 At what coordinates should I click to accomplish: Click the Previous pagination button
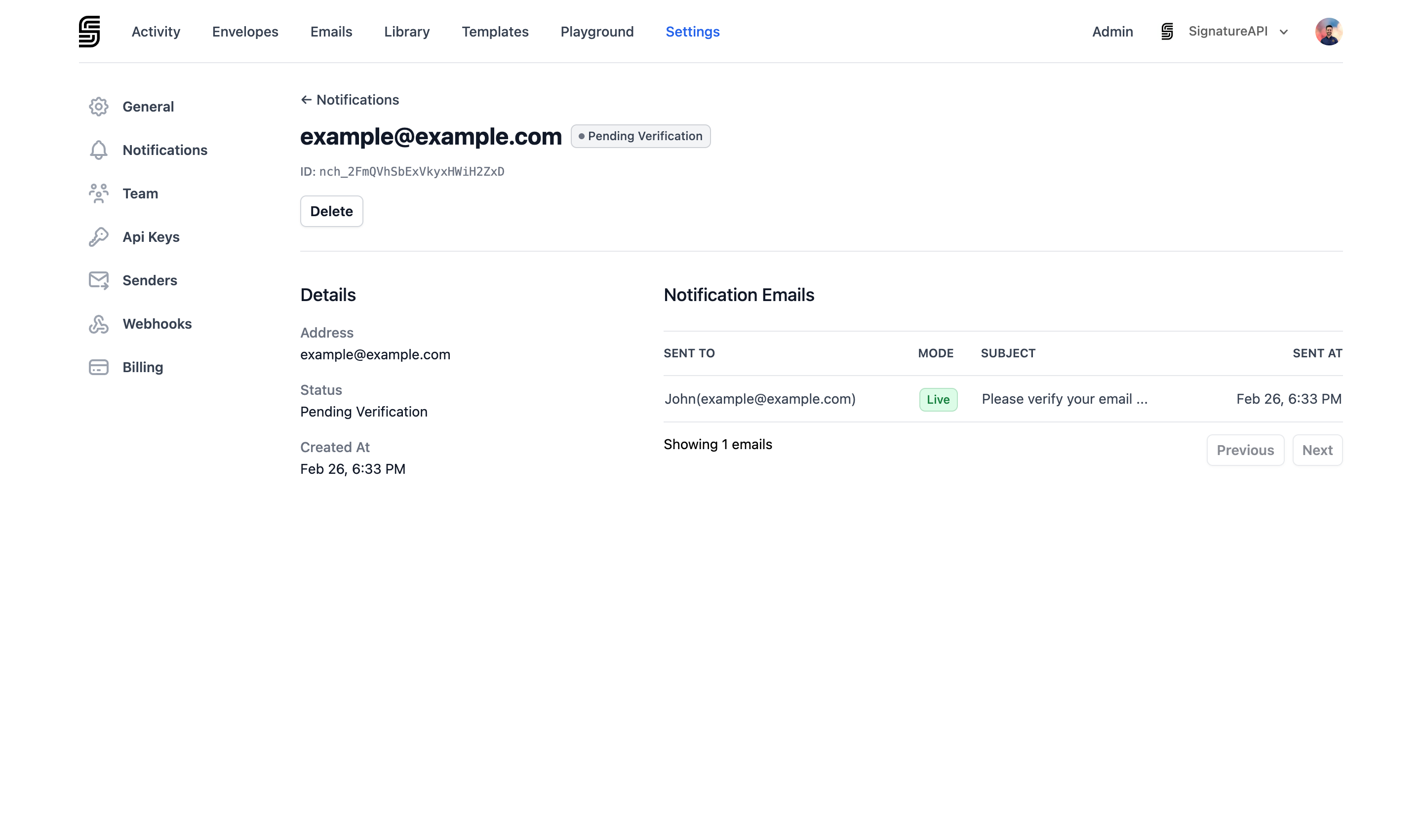coord(1245,450)
